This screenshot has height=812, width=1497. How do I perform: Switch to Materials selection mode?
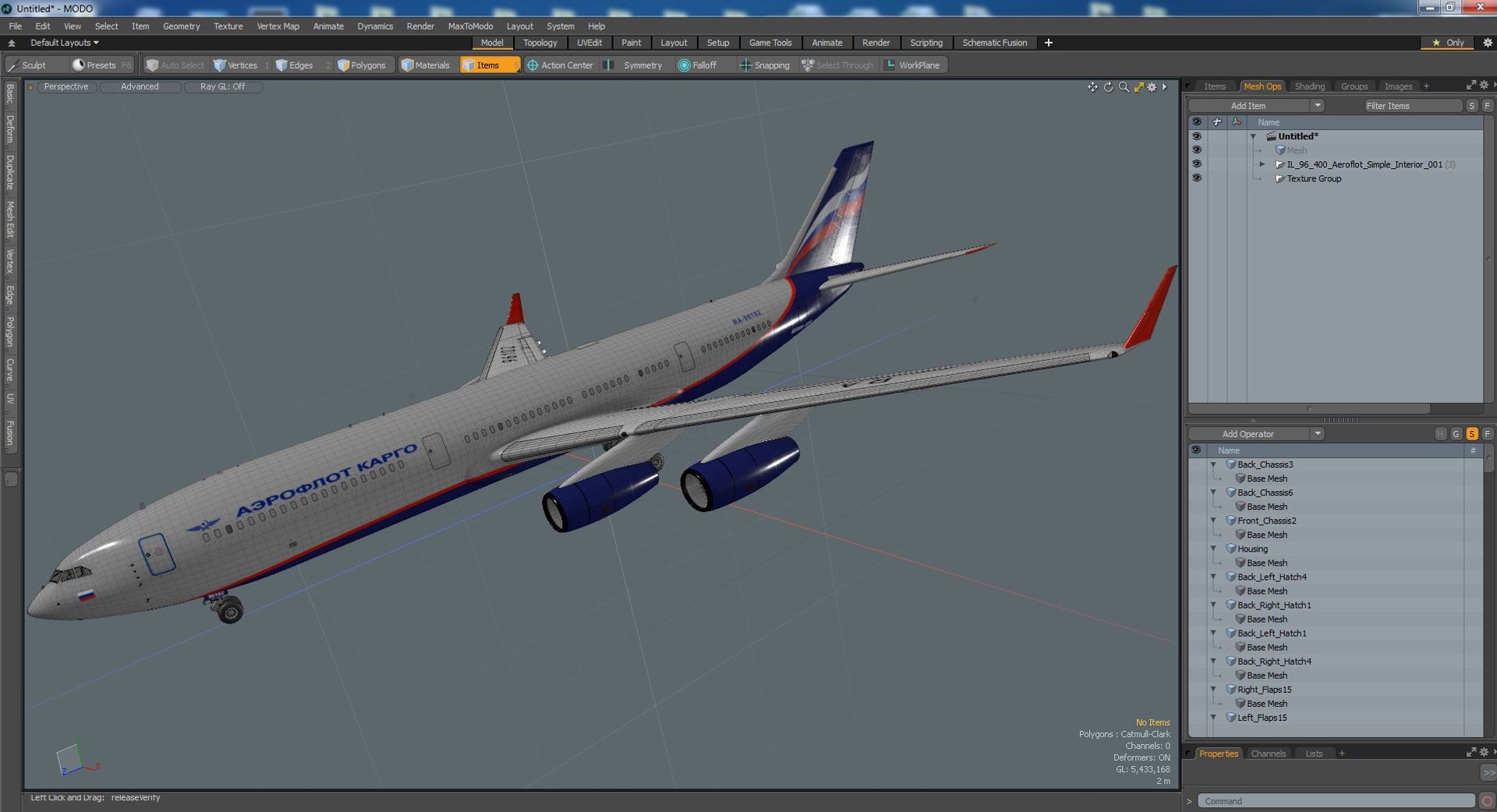point(426,65)
